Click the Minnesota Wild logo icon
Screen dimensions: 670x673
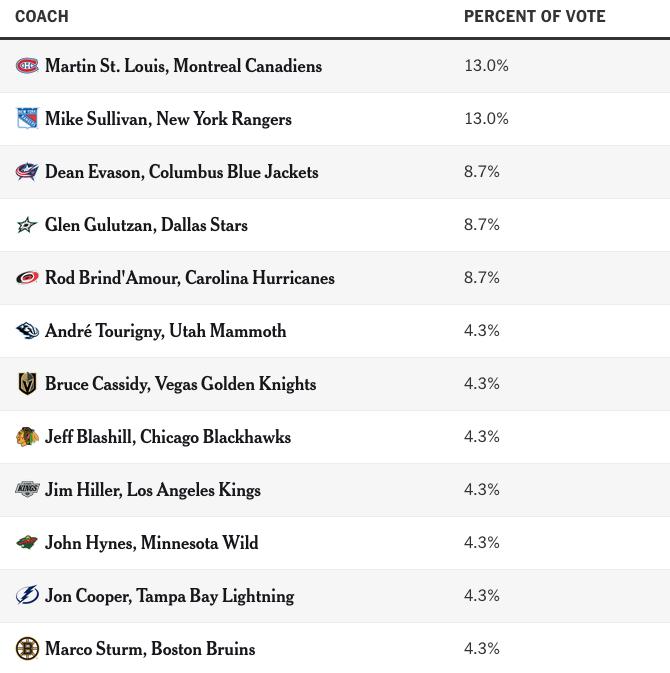27,543
